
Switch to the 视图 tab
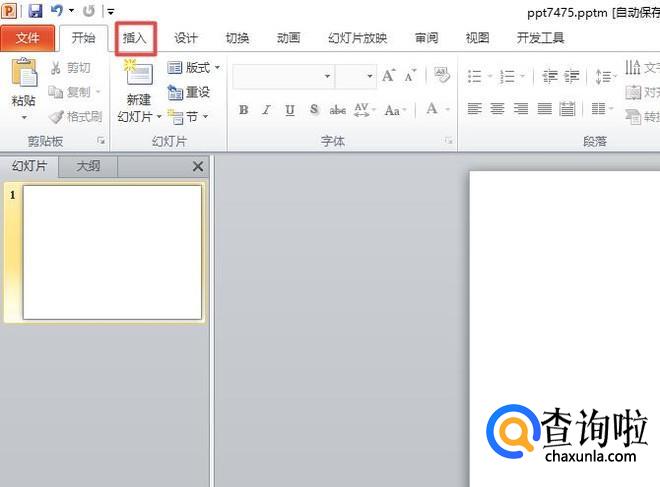tap(477, 38)
